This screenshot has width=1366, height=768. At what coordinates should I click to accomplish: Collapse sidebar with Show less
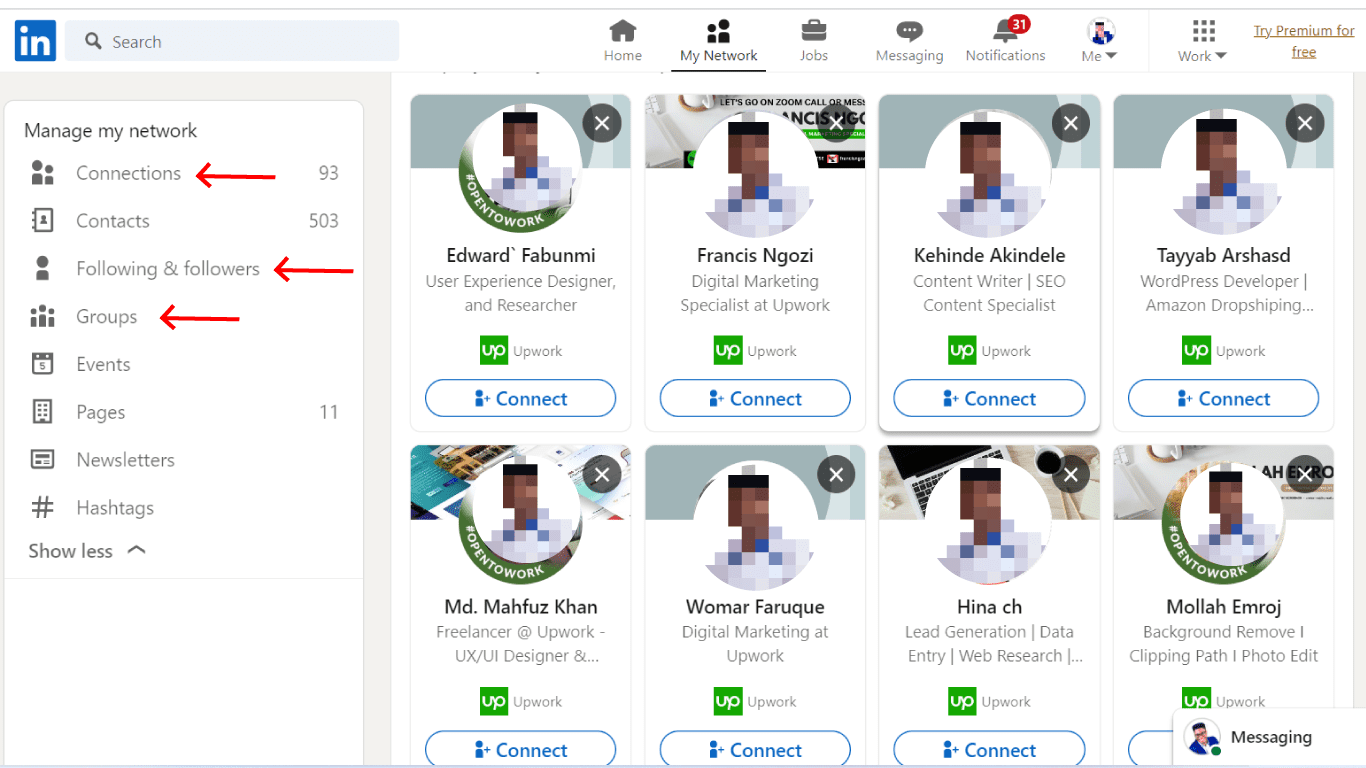[87, 551]
